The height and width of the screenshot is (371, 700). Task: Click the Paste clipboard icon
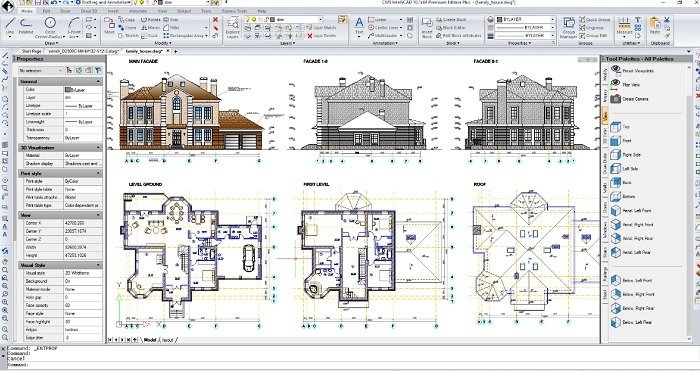pos(655,26)
